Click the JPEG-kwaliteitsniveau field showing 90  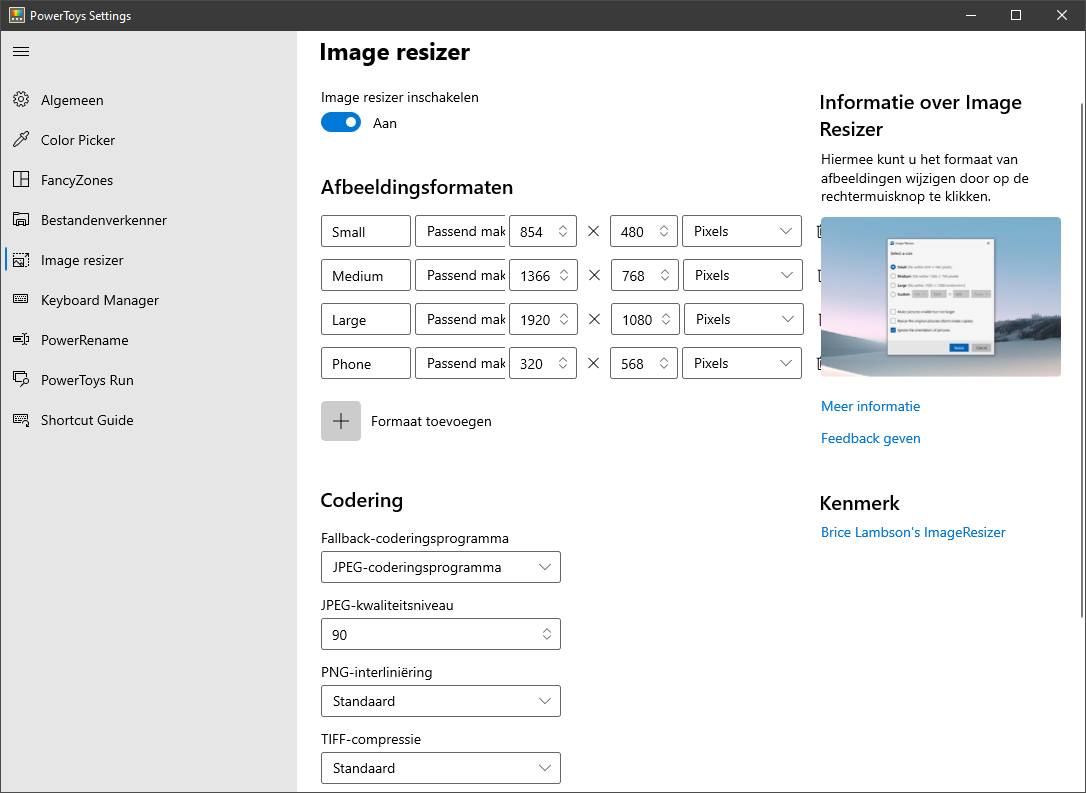(x=440, y=634)
